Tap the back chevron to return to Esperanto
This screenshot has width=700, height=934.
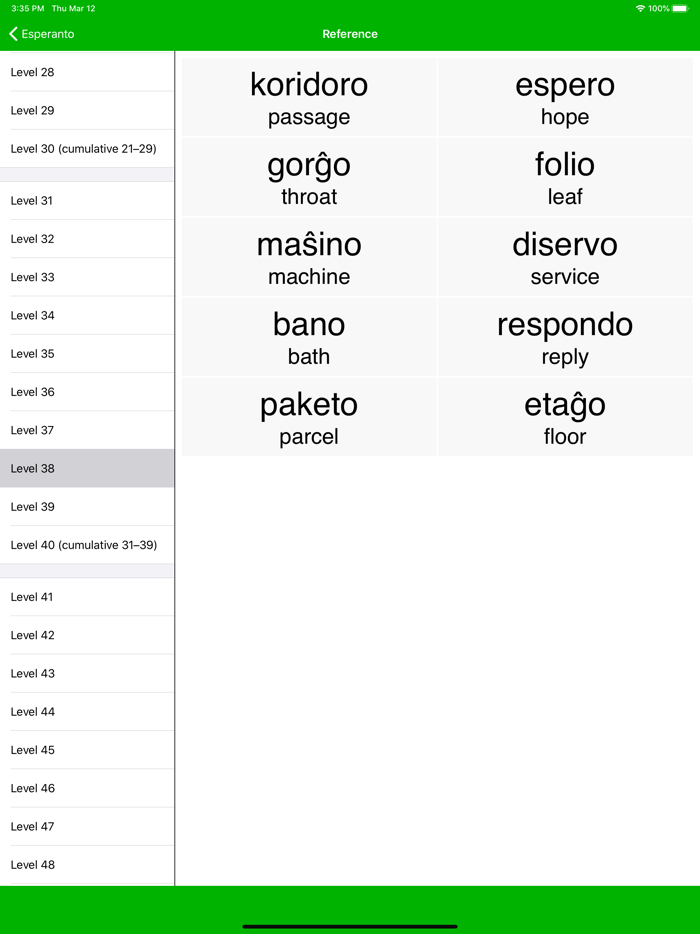(13, 33)
